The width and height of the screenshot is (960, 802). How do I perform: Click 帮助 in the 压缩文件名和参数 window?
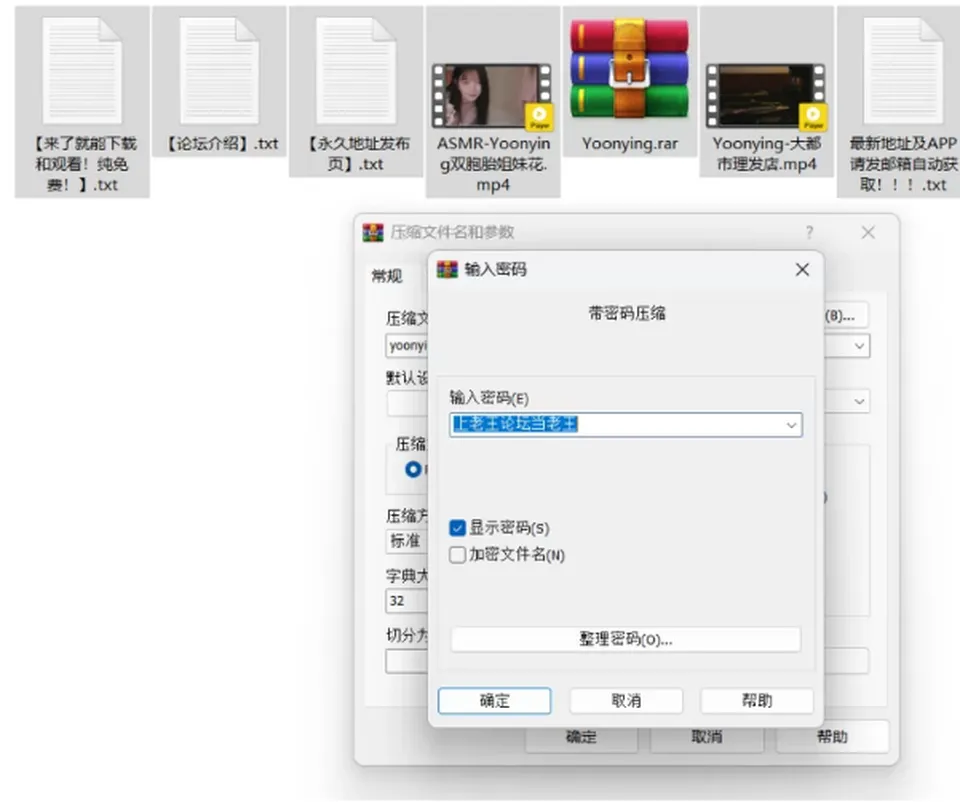click(833, 736)
